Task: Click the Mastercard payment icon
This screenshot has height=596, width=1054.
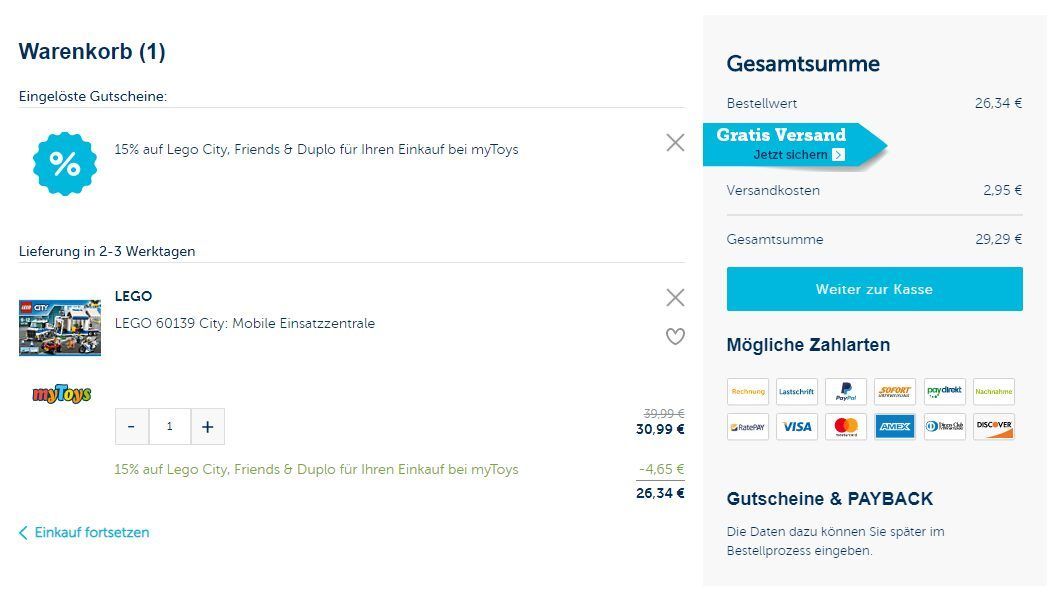Action: point(846,427)
